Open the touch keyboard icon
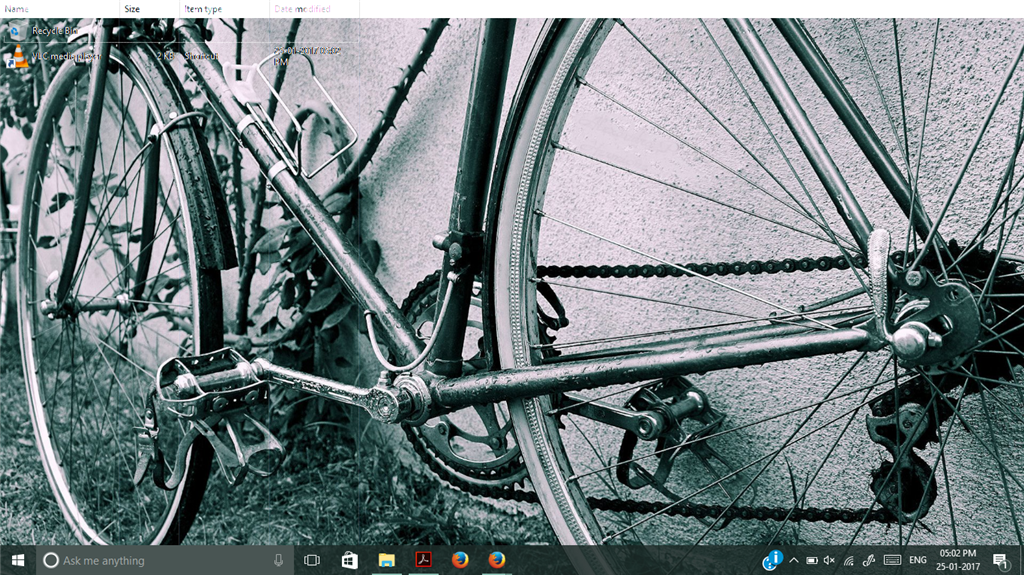 tap(892, 561)
